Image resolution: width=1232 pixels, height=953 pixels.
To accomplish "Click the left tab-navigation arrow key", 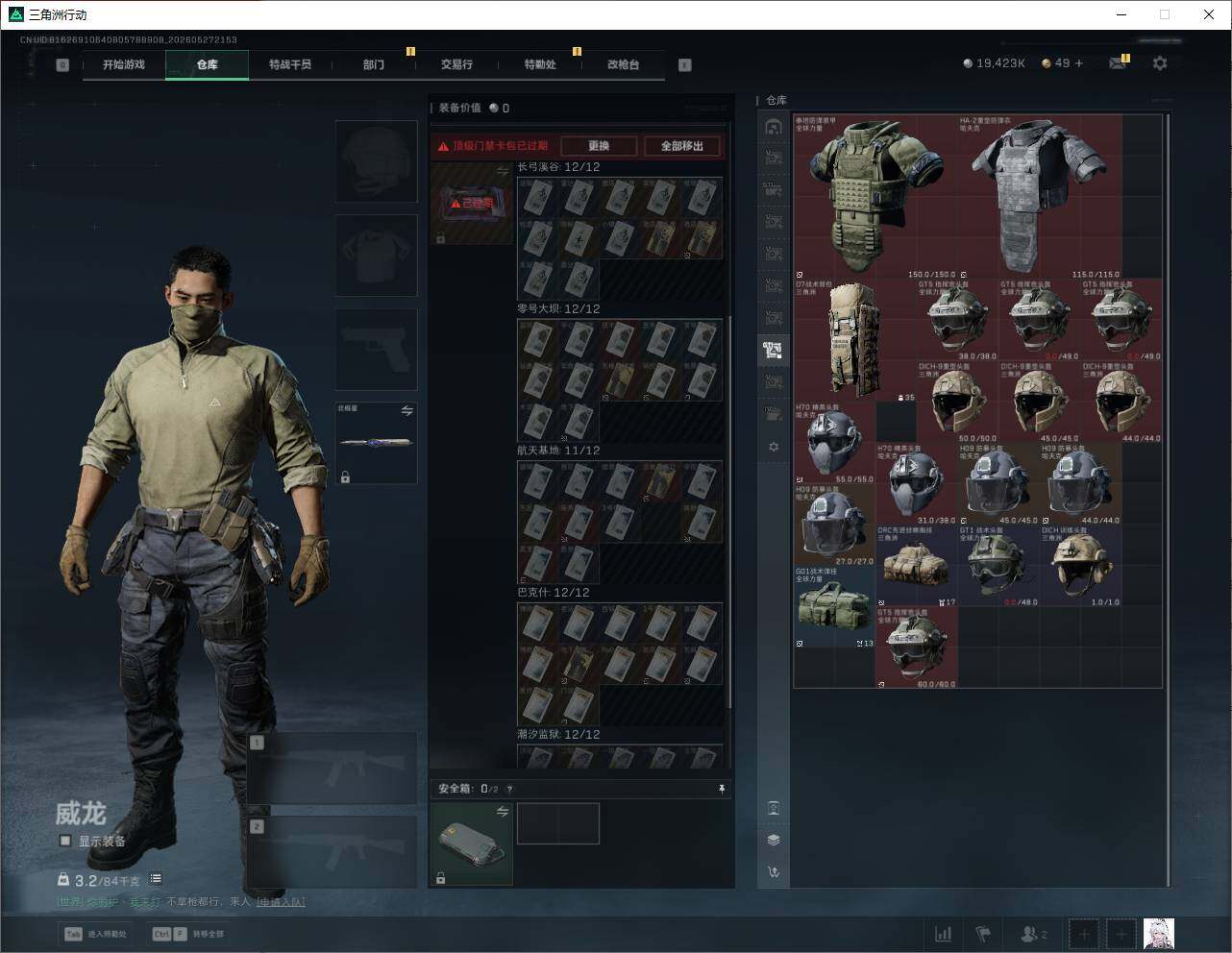I will pos(62,65).
